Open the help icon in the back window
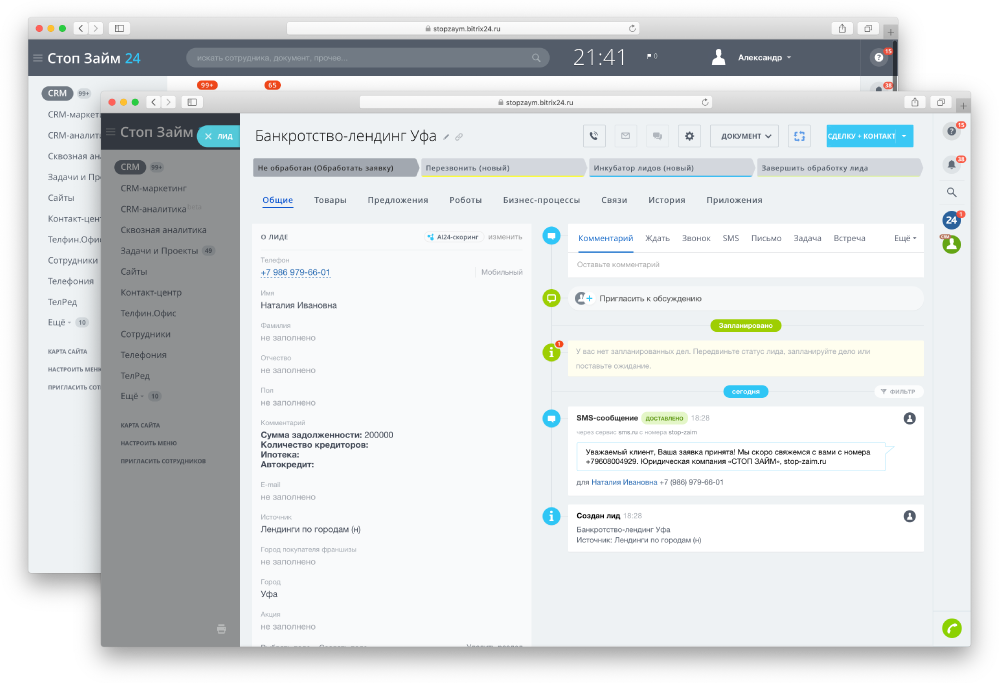1000x683 pixels. (879, 57)
